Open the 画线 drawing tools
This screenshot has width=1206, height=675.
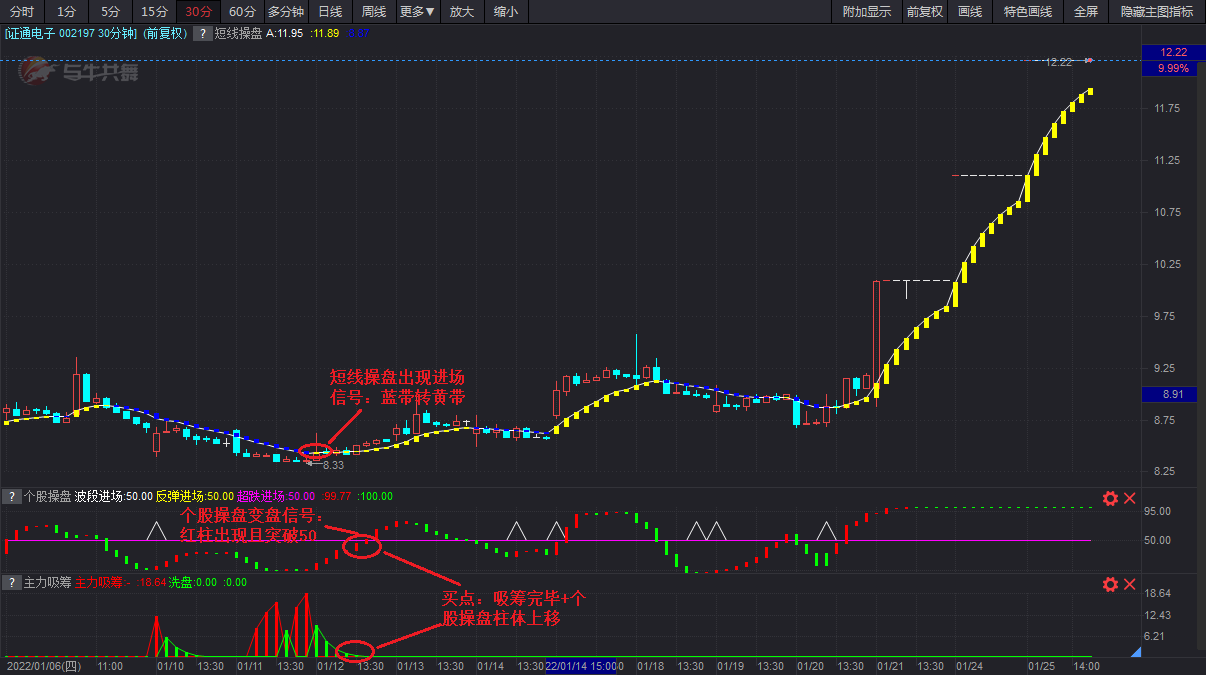pos(970,12)
